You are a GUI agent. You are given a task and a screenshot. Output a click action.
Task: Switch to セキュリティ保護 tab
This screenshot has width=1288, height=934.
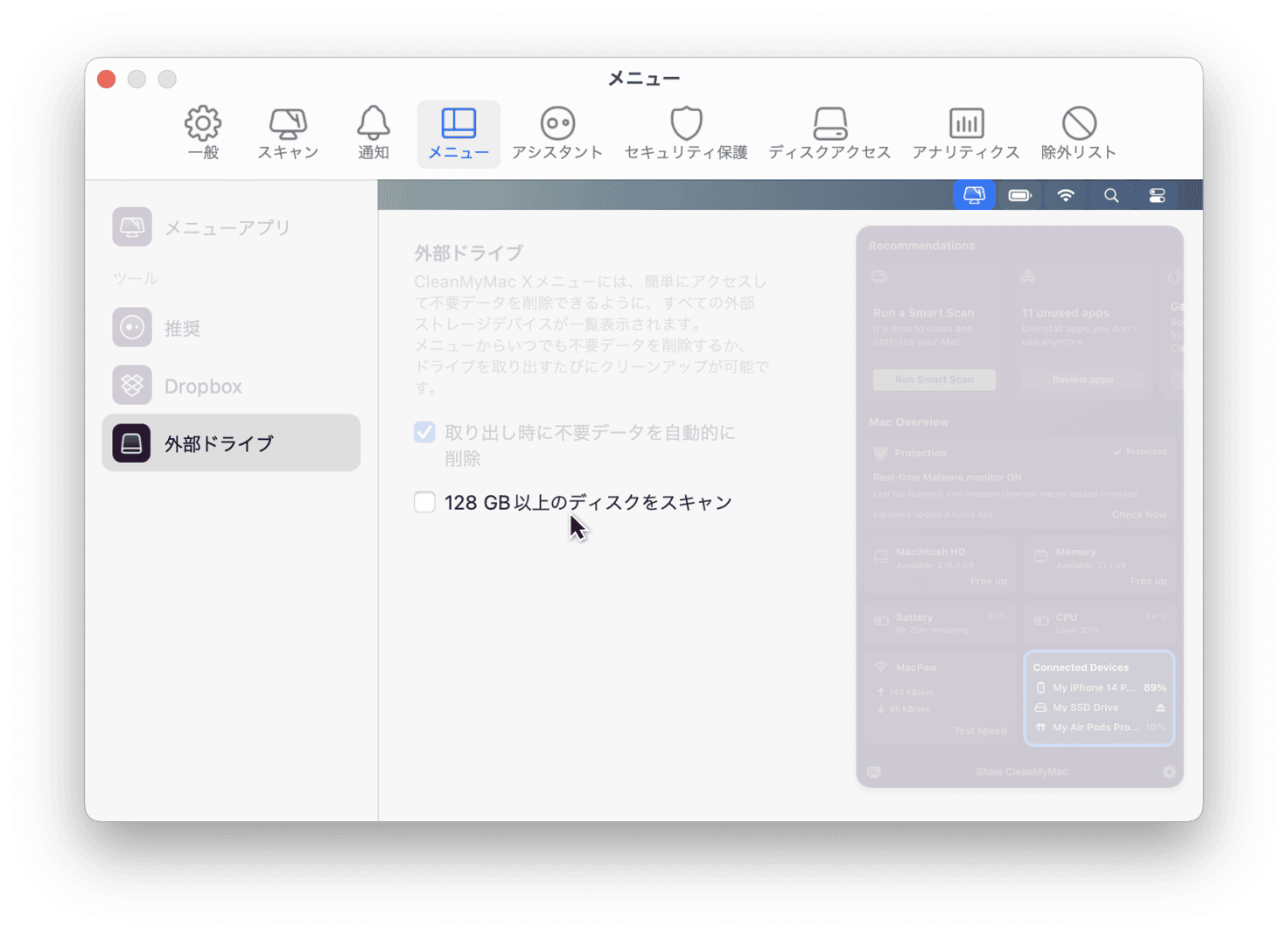click(x=686, y=133)
